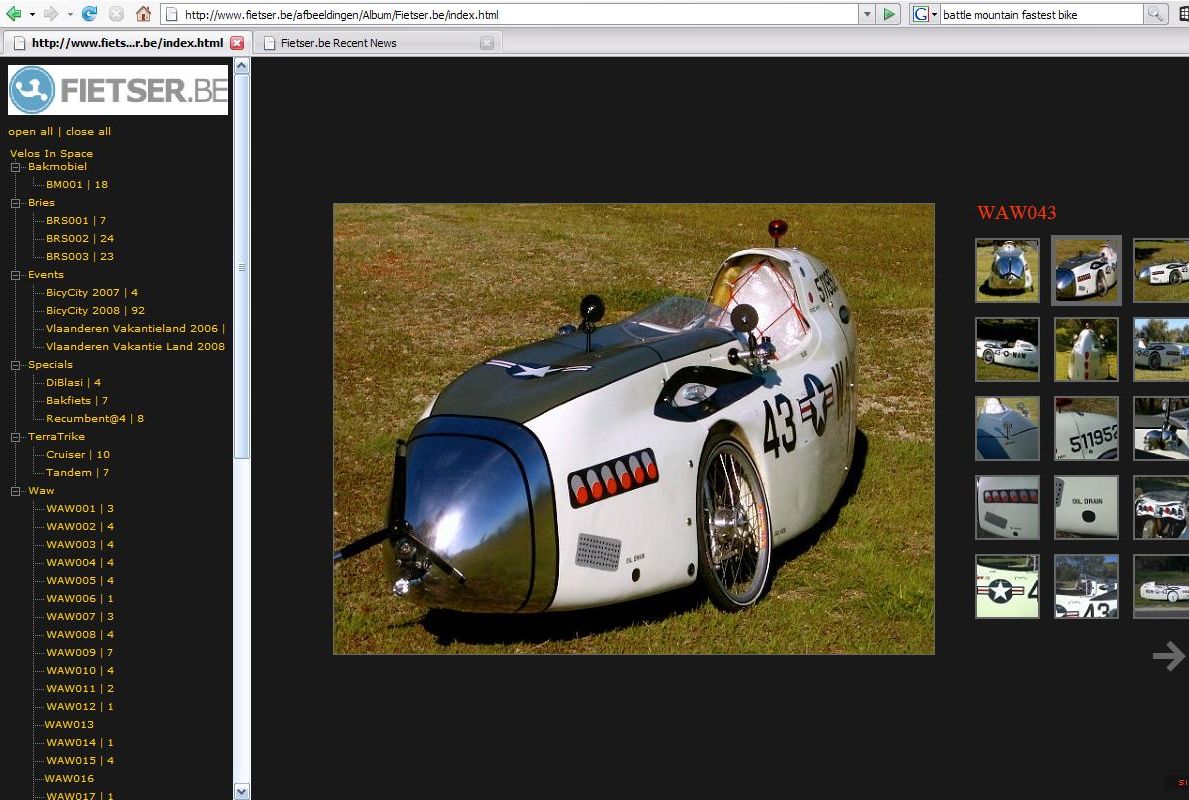Viewport: 1189px width, 800px height.
Task: Click the search box with battle mountain text
Action: [x=1041, y=14]
